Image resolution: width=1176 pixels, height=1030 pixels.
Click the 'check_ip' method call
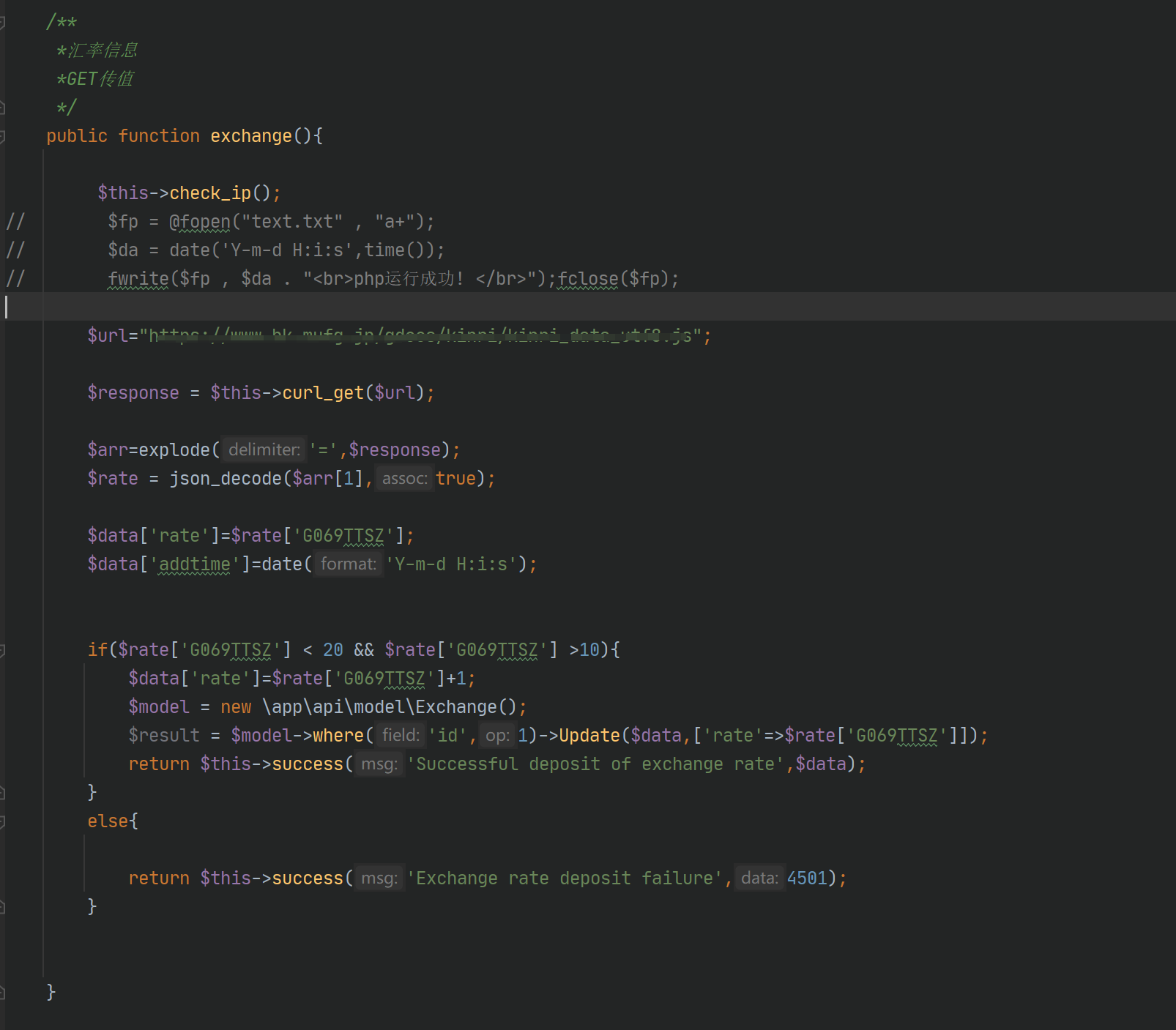[210, 193]
